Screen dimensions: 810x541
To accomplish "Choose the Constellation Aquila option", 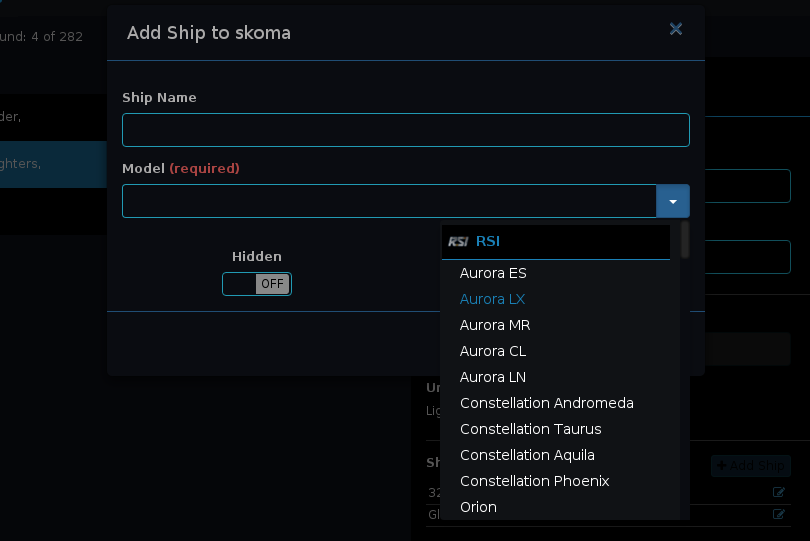I will [x=527, y=455].
